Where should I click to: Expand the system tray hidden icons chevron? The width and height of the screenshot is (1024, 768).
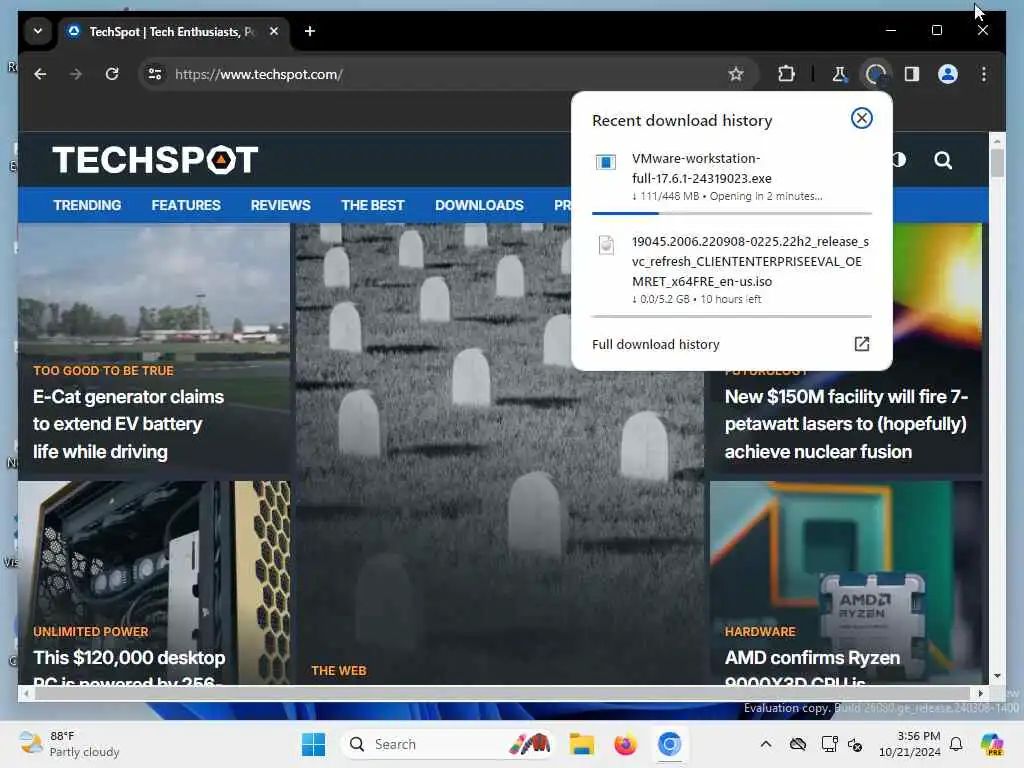(766, 744)
